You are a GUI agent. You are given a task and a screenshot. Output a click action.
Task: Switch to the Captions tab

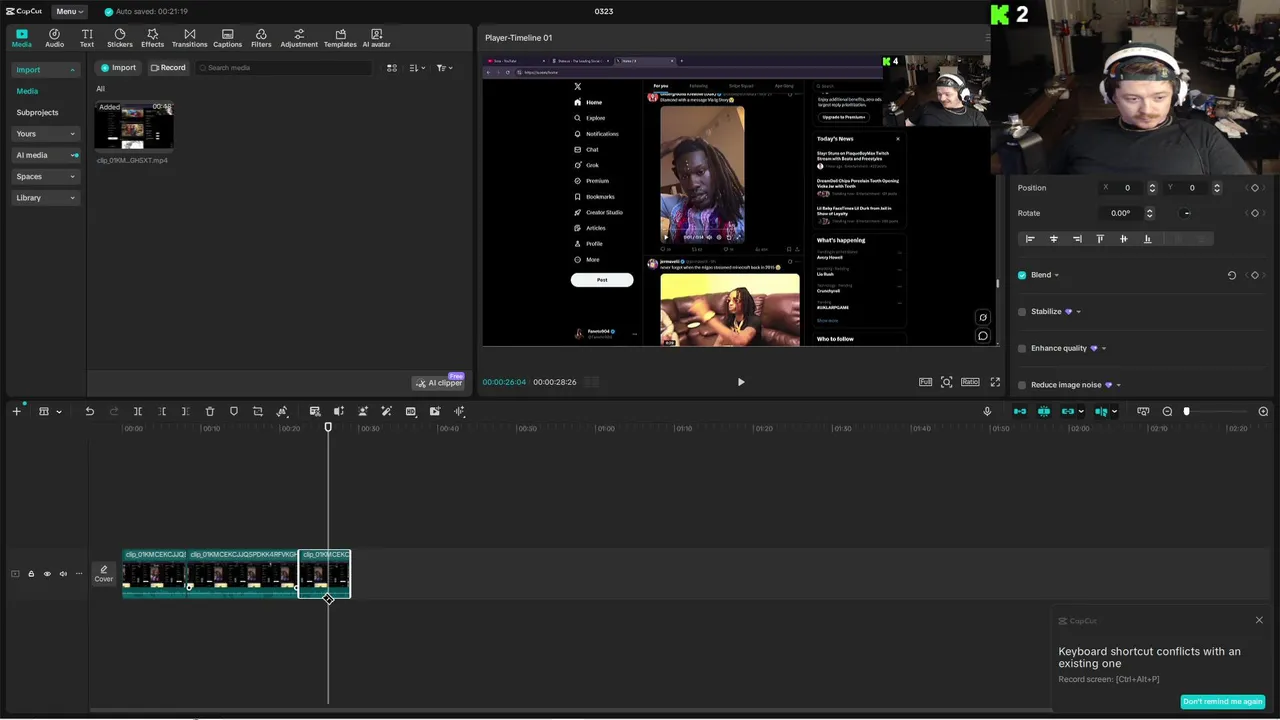227,38
